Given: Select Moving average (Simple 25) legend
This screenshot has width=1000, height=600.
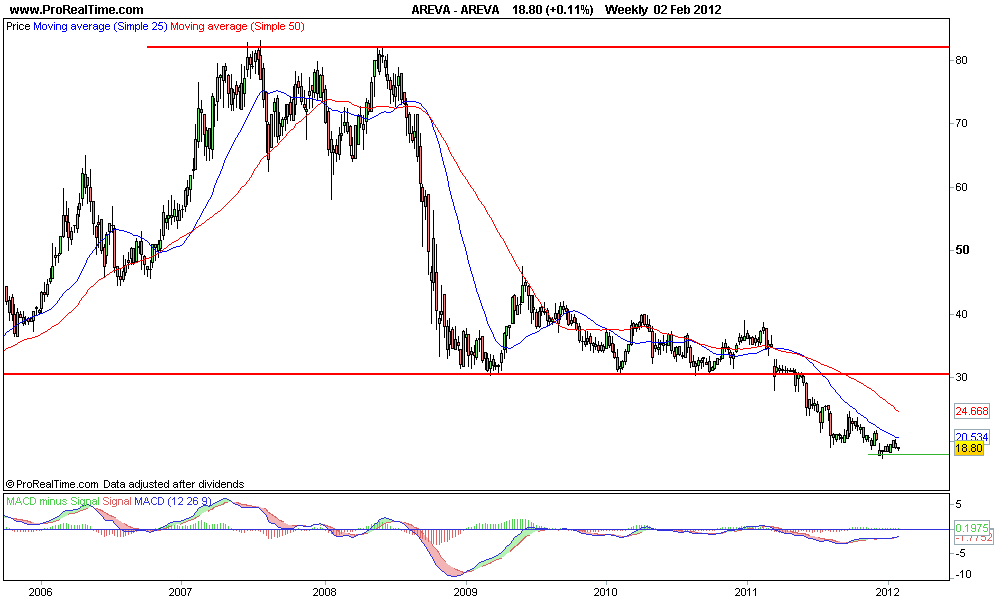Looking at the screenshot, I should click(100, 27).
